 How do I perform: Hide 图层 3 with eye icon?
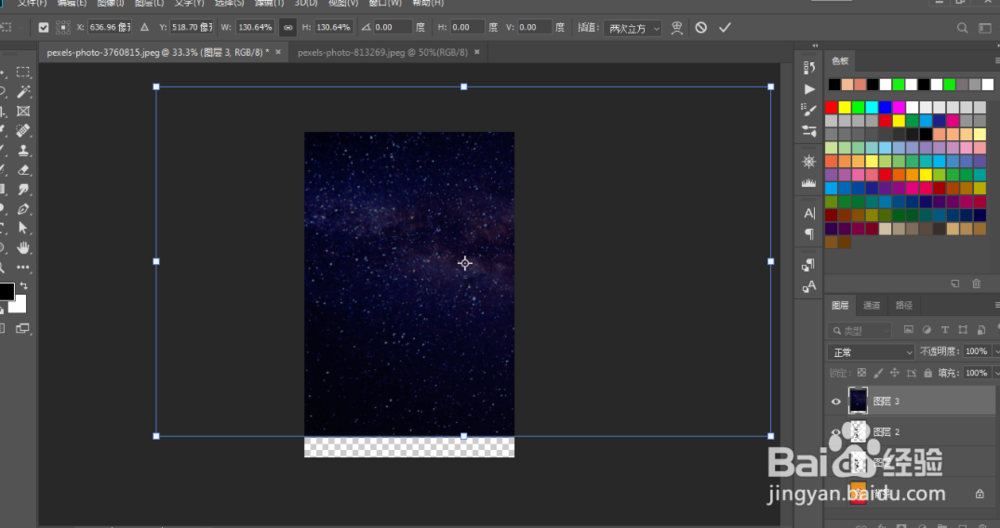(x=835, y=401)
